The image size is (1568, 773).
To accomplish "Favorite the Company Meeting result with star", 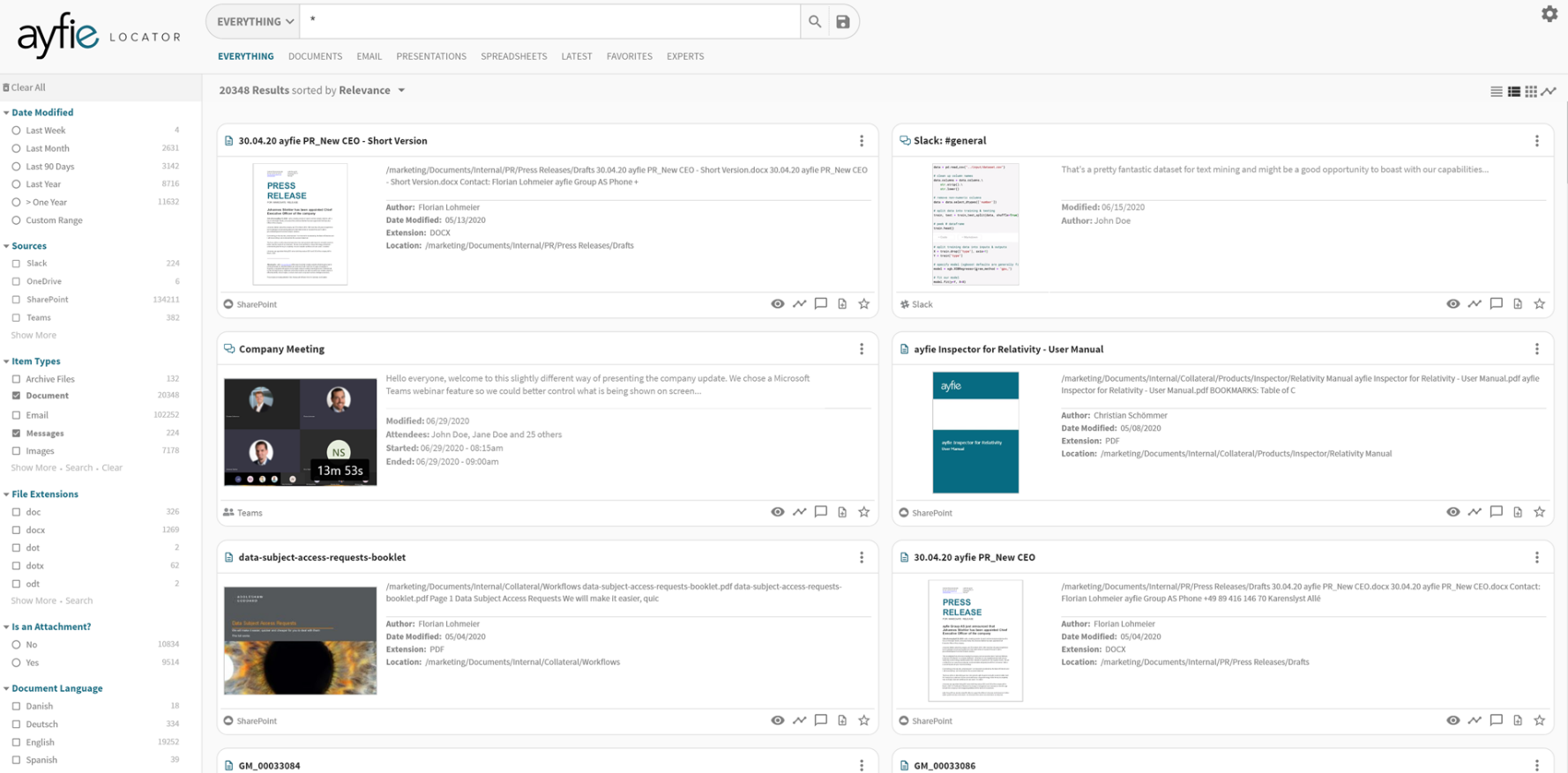I will point(864,512).
